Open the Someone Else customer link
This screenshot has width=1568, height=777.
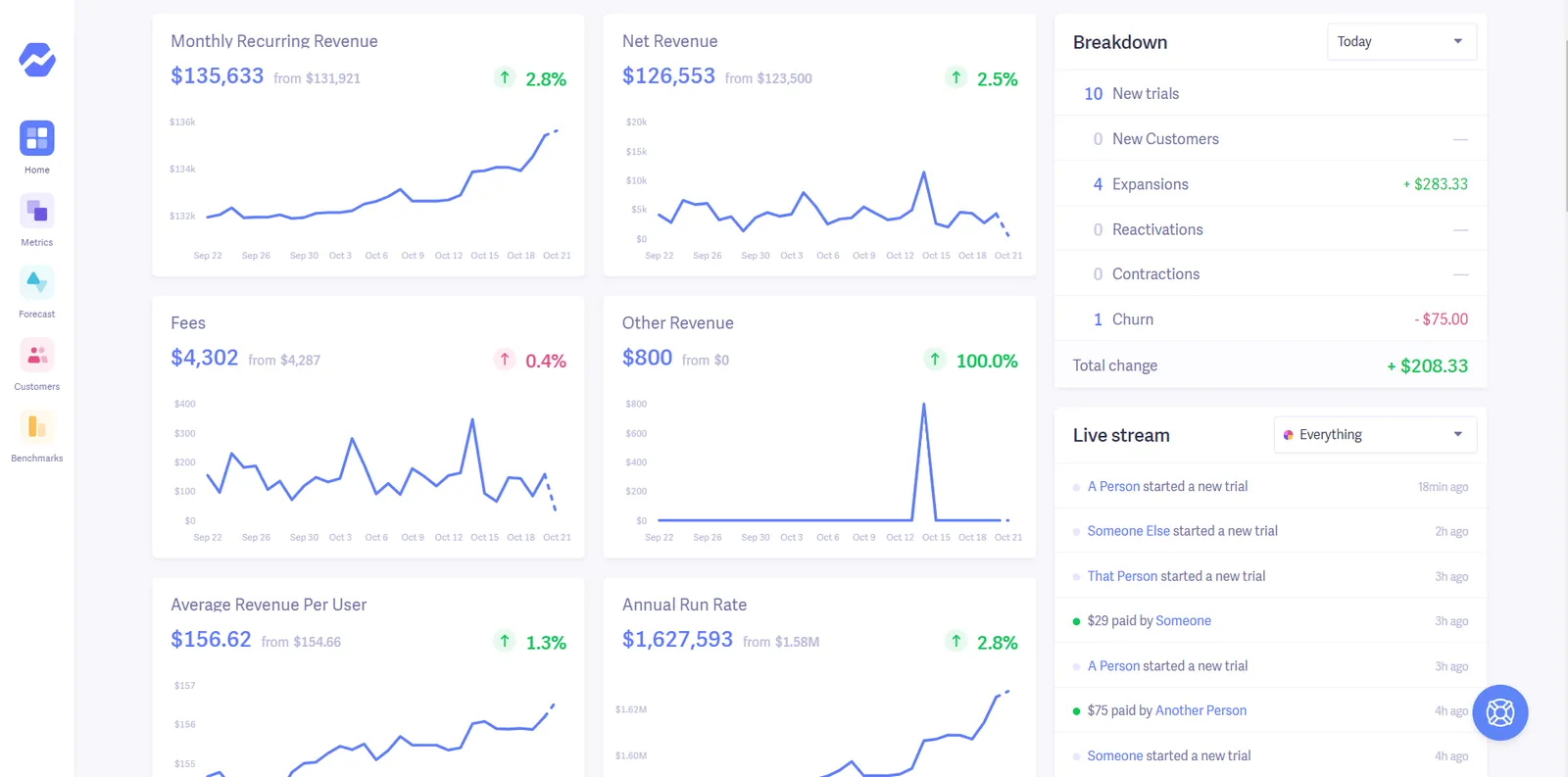(x=1129, y=531)
